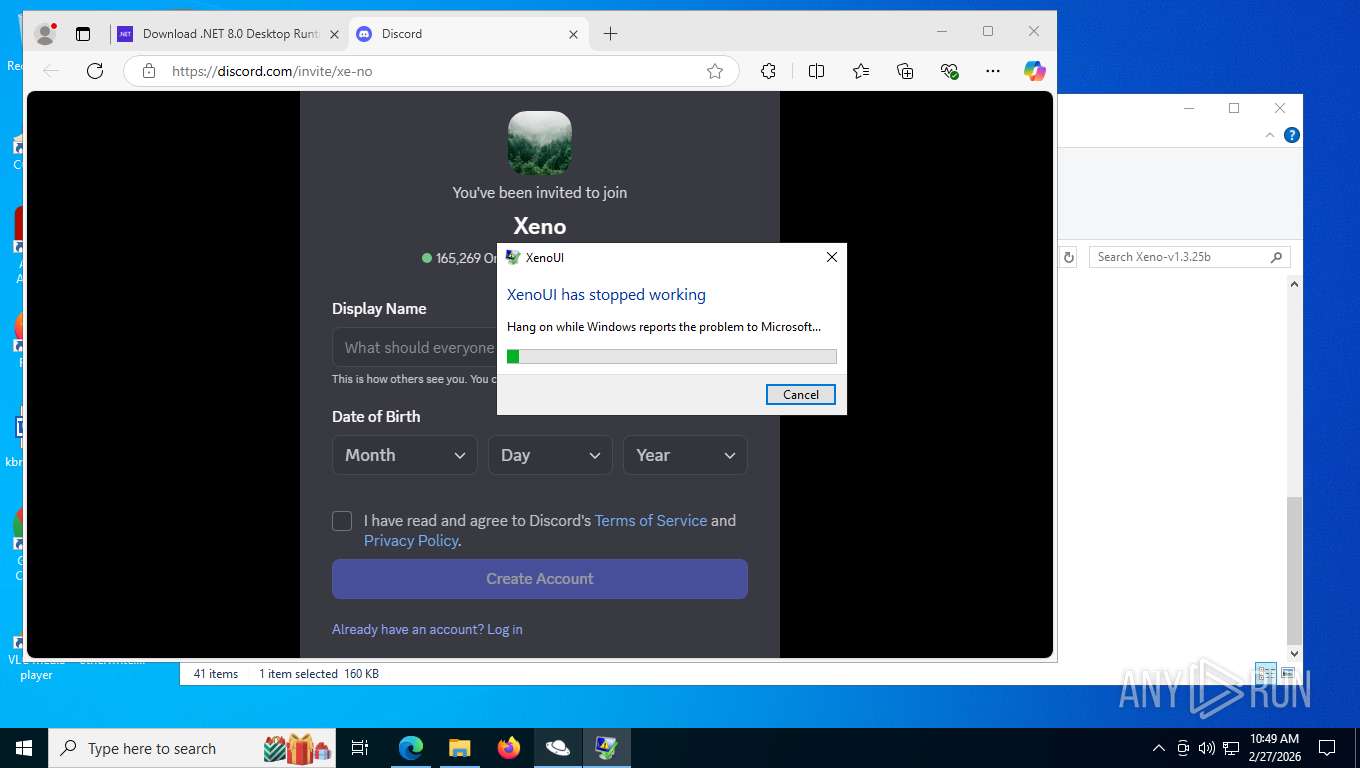Launch Firefox from the taskbar

pyautogui.click(x=508, y=748)
